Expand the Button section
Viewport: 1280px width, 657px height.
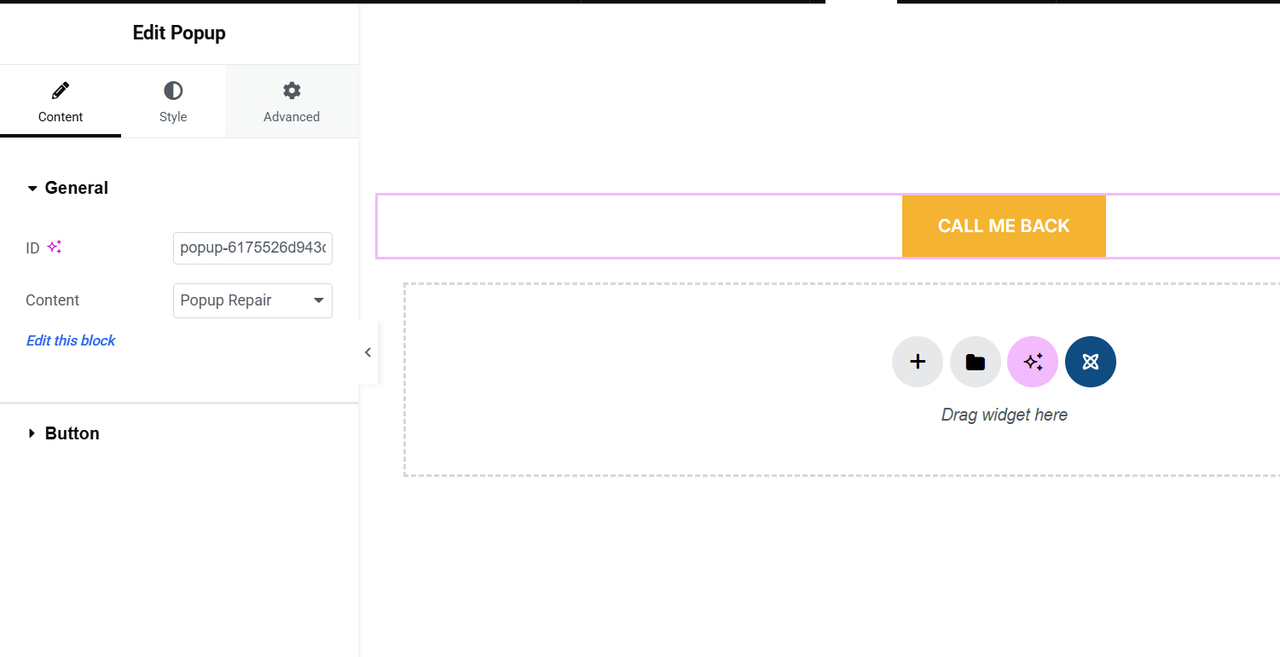click(x=63, y=433)
